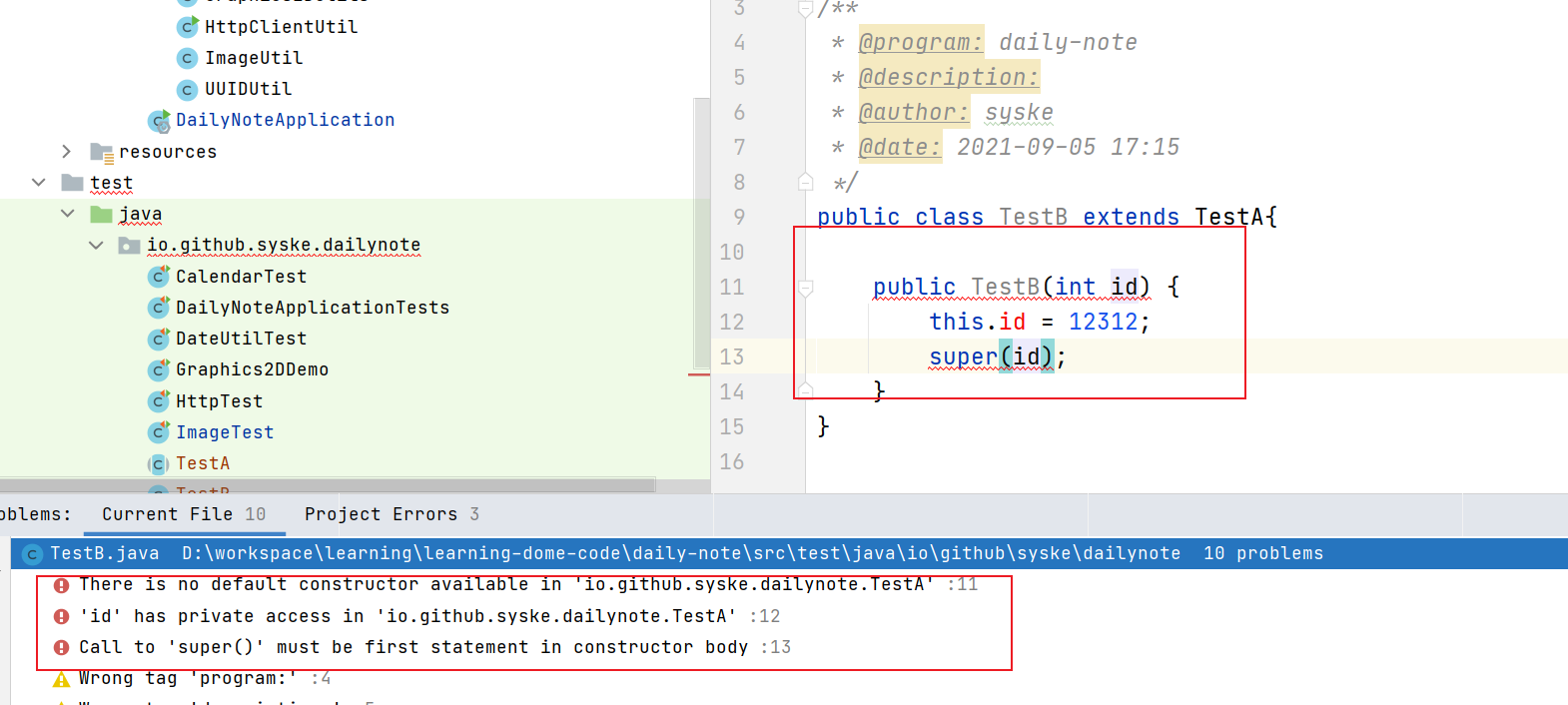The image size is (1568, 705).
Task: Collapse the io.github.syske.dailynote package
Action: click(x=96, y=245)
